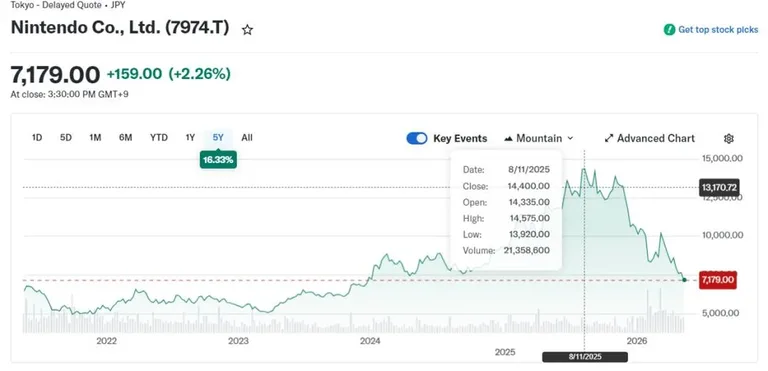
Task: Click the Nintendo Co., Ltd. (7974.T) title
Action: tap(120, 27)
